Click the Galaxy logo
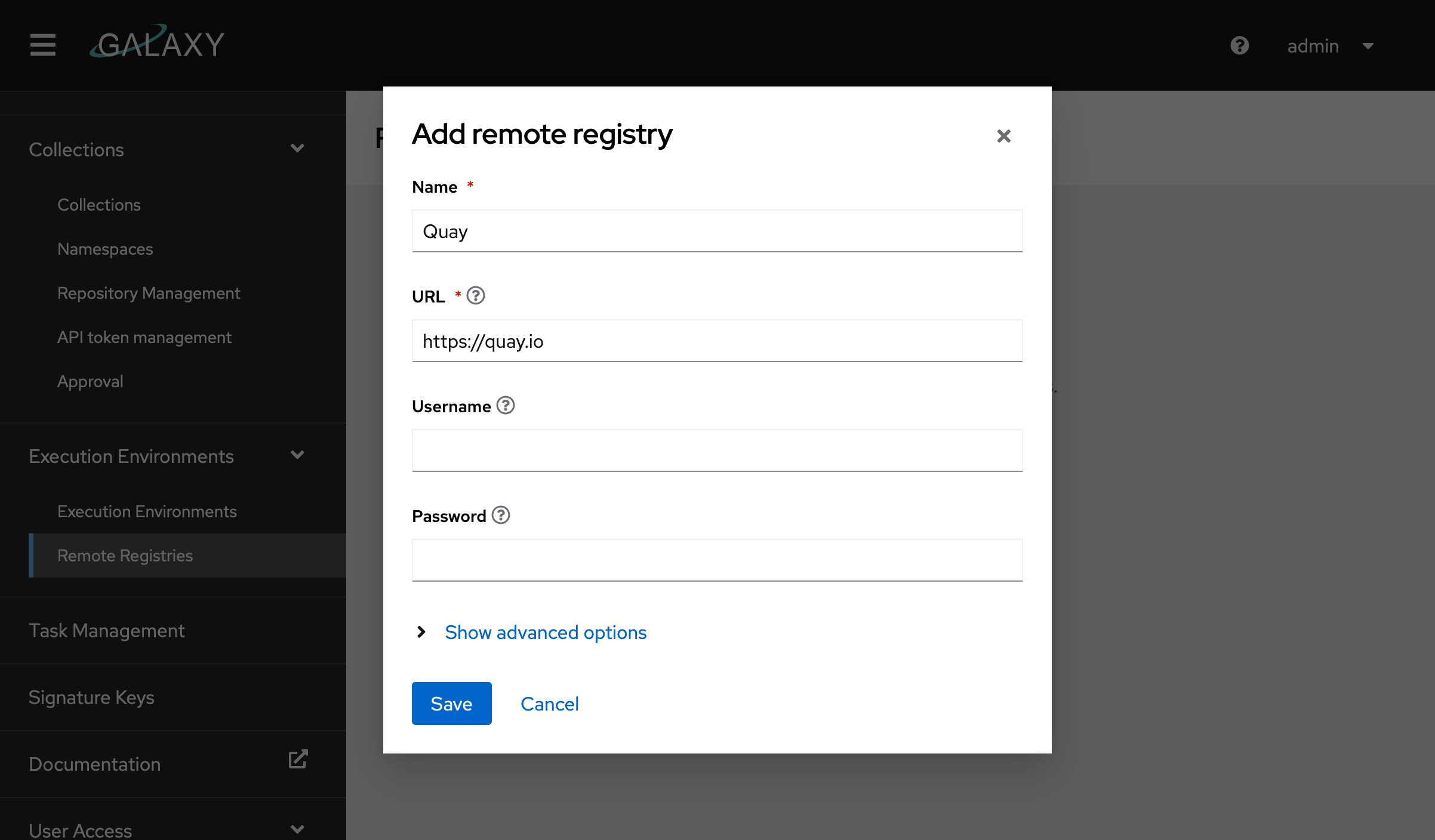Image resolution: width=1435 pixels, height=840 pixels. point(158,42)
